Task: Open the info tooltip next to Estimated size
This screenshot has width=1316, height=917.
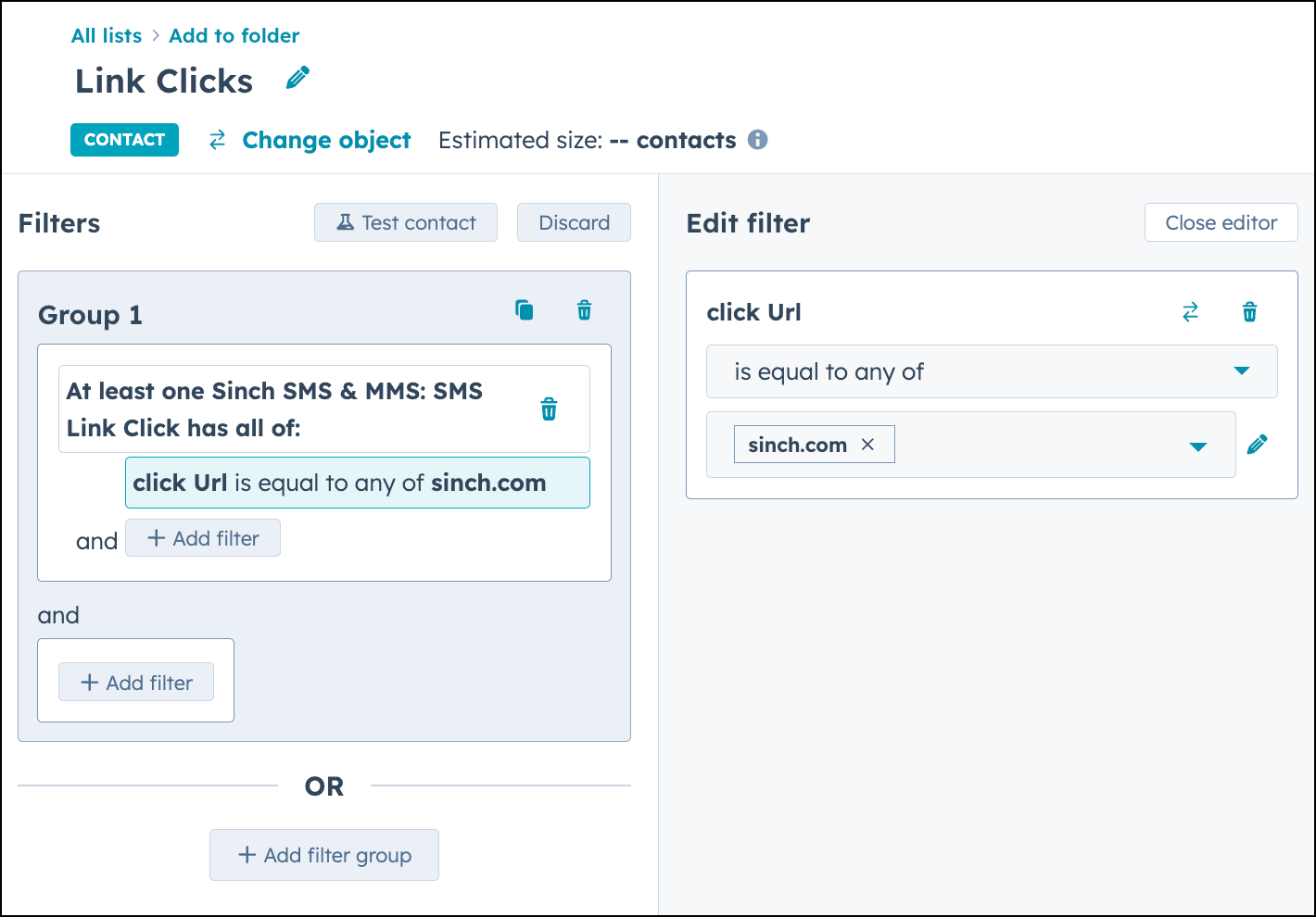Action: tap(757, 140)
